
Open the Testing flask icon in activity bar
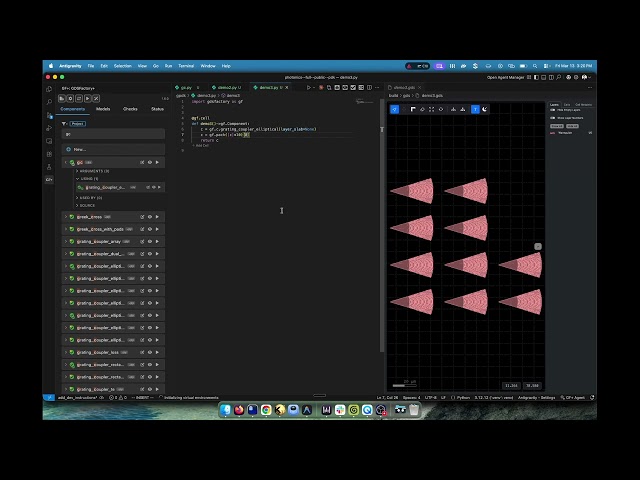[49, 167]
